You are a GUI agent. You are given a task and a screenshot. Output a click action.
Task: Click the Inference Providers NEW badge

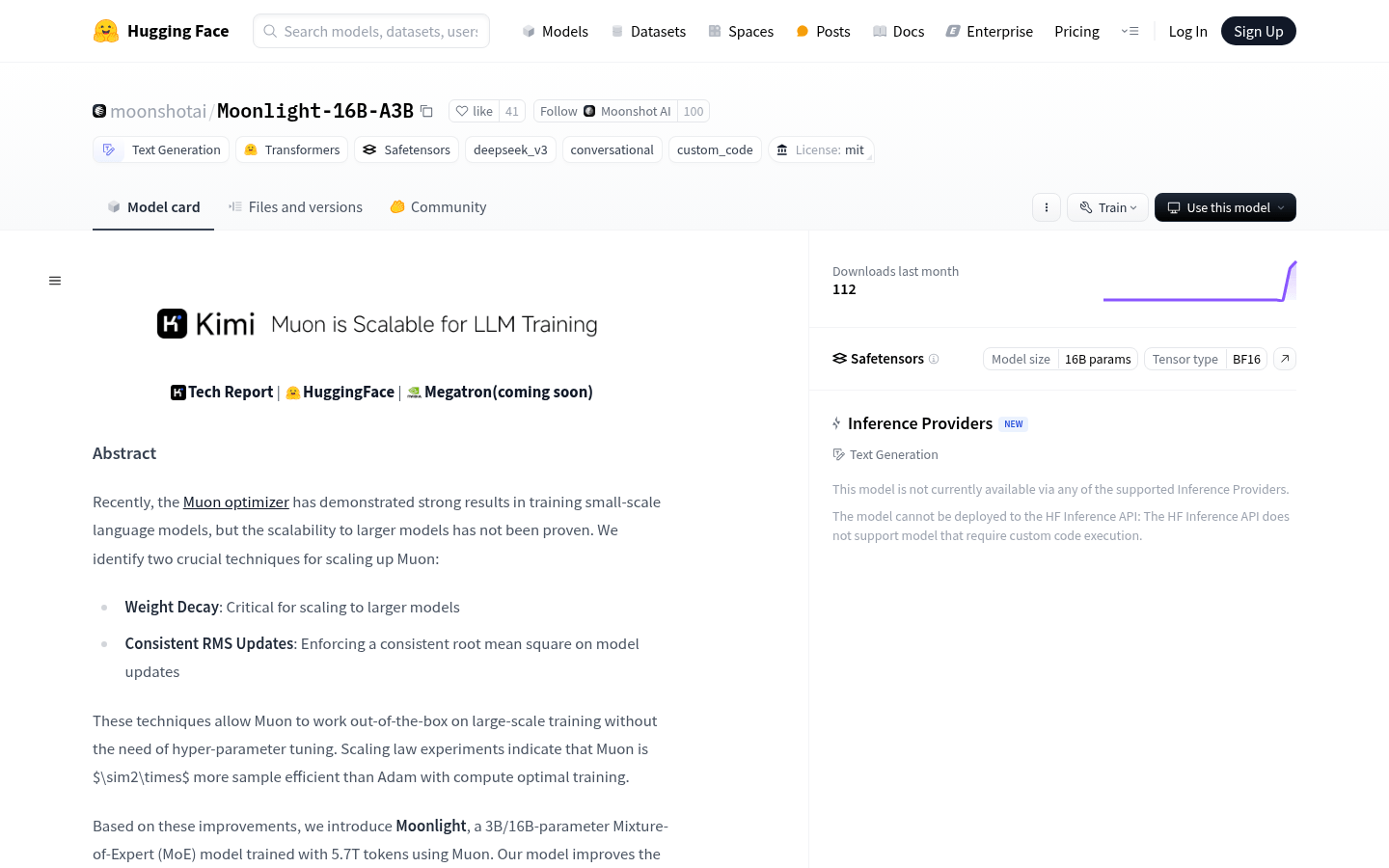1014,423
